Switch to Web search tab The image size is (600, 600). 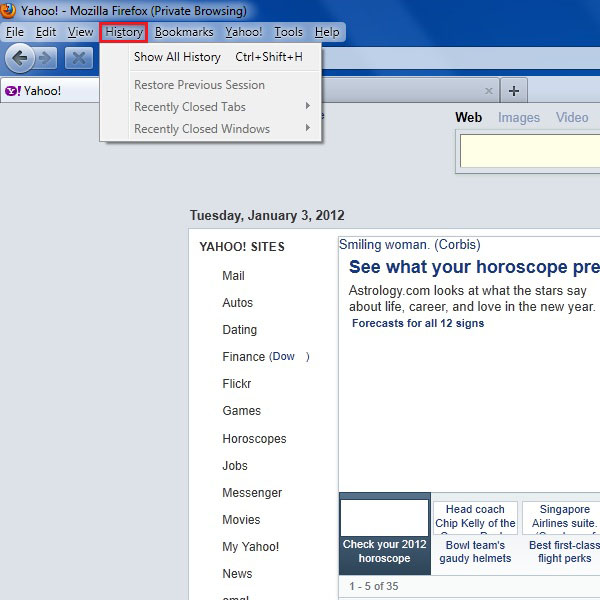click(468, 117)
